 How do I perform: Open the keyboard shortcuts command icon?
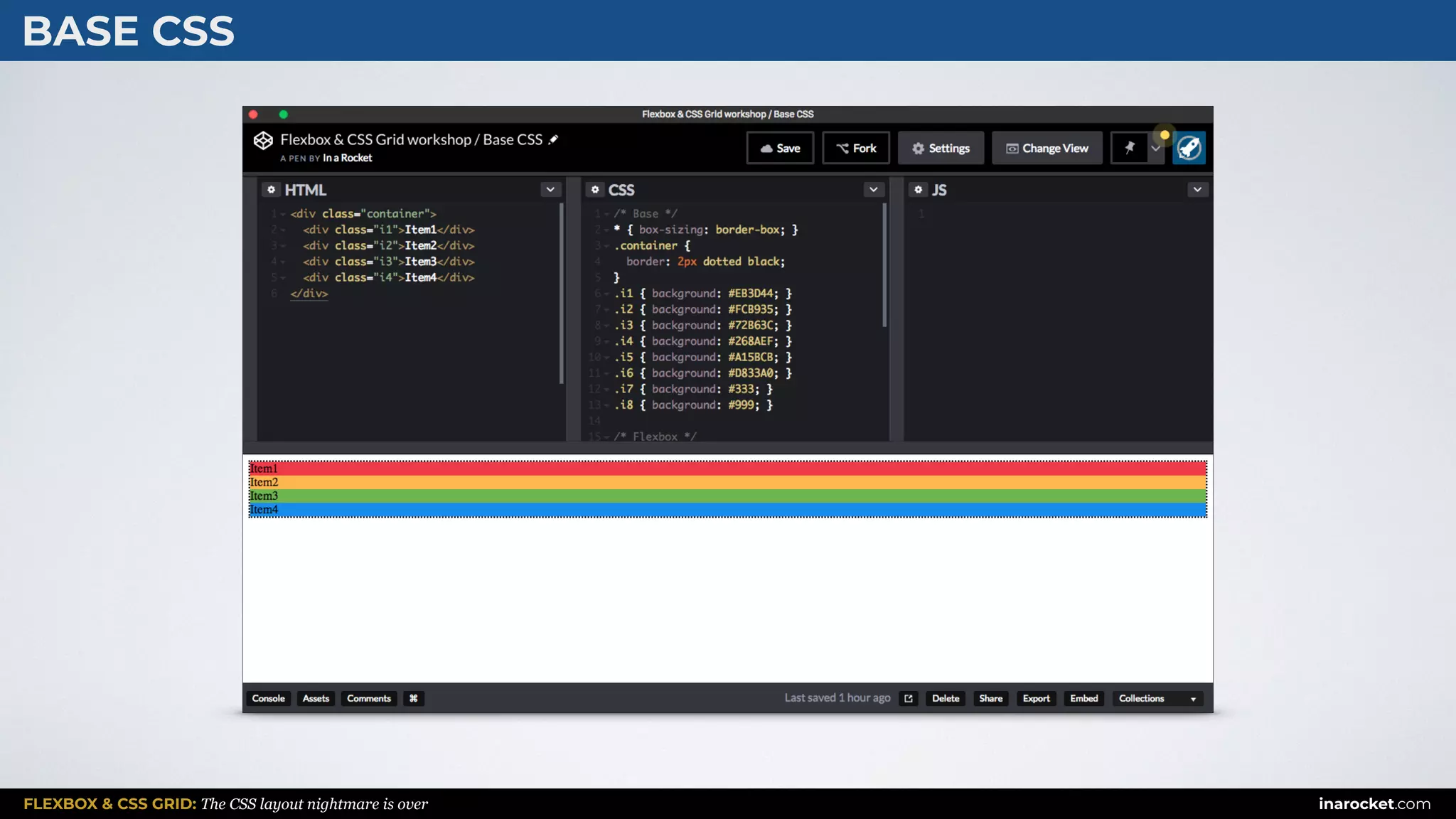(x=413, y=699)
